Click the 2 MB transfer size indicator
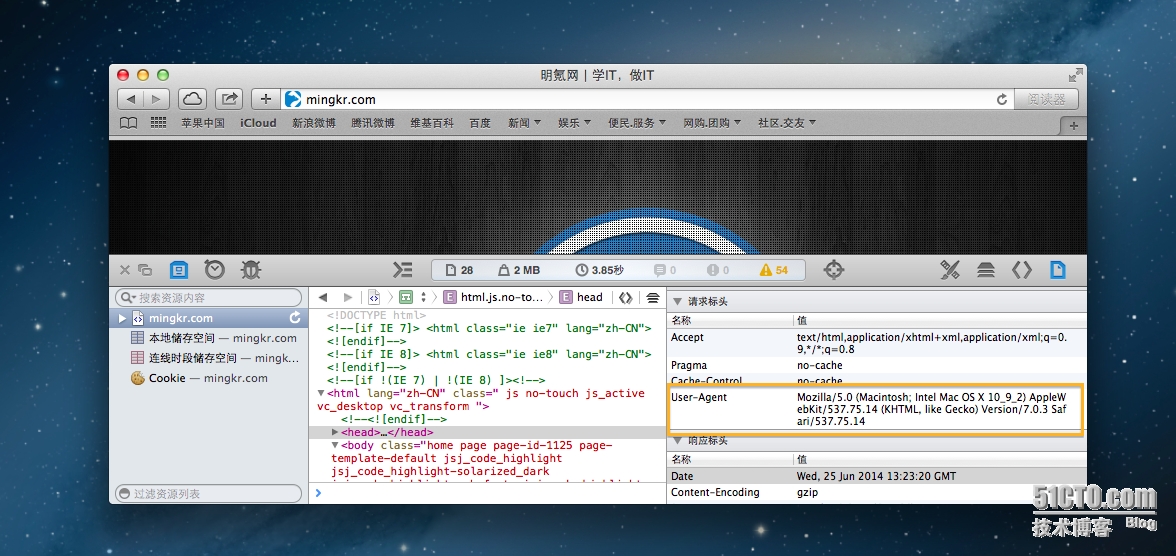 pos(518,270)
